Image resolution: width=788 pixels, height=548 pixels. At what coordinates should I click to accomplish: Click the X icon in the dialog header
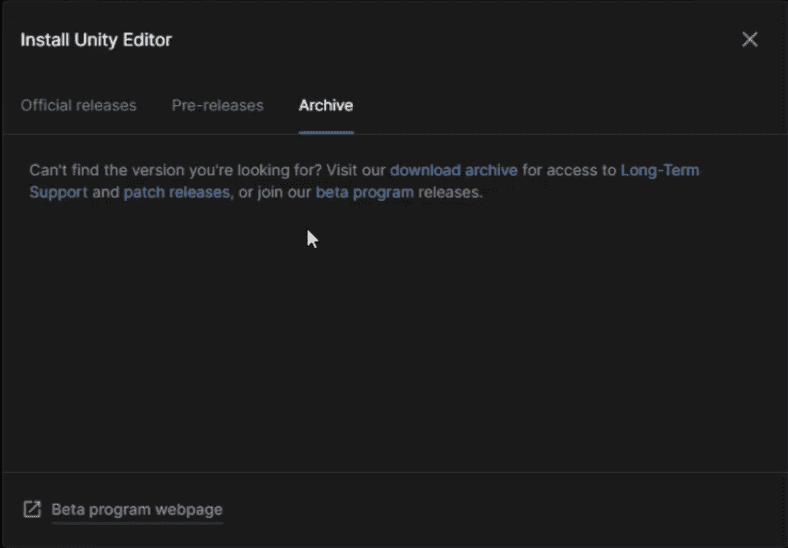click(749, 39)
